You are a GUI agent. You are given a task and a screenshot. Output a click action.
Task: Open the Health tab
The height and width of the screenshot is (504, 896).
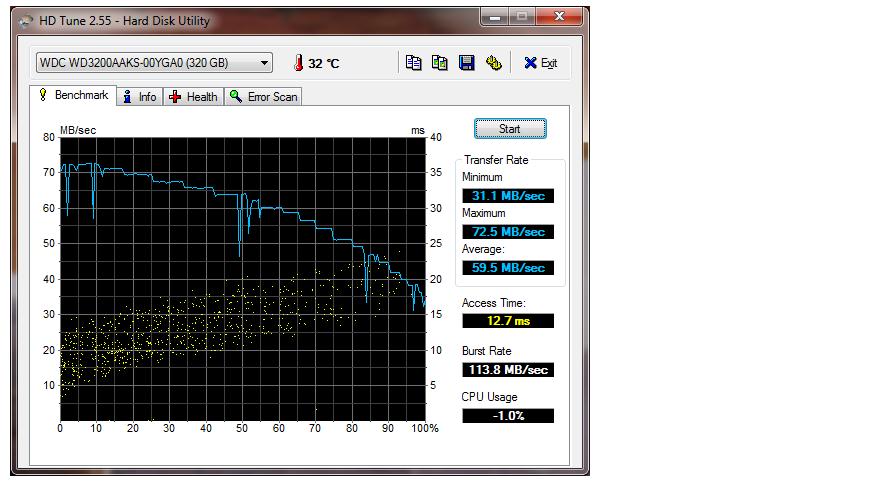pyautogui.click(x=193, y=97)
